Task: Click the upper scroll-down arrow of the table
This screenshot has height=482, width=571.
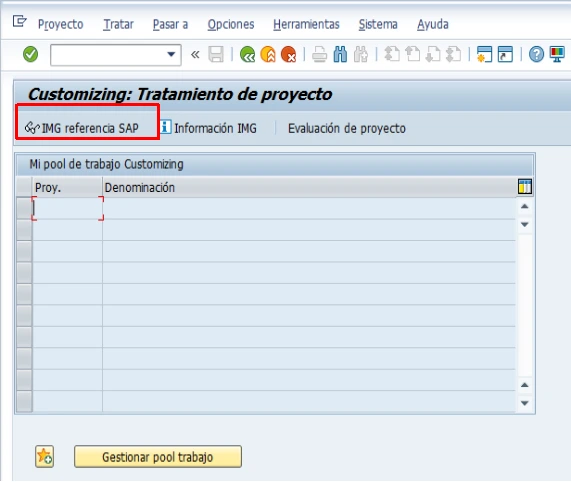Action: pos(525,224)
